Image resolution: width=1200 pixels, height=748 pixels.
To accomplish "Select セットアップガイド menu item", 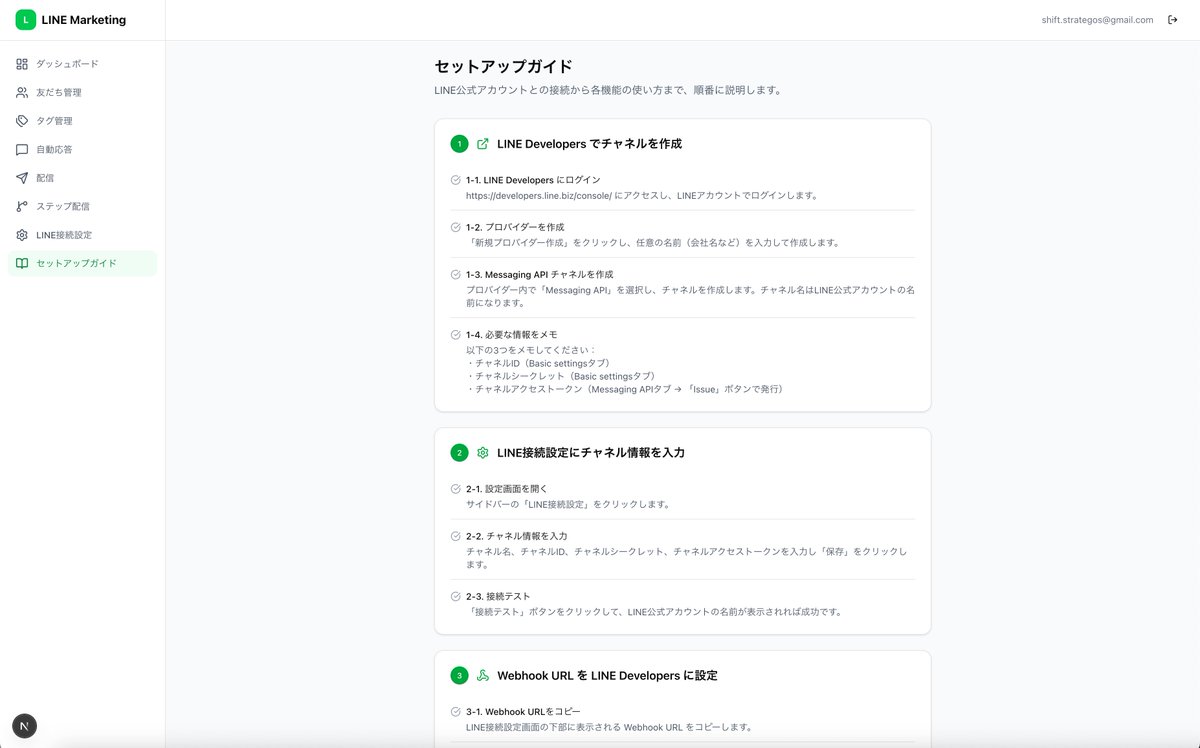I will 82,264.
